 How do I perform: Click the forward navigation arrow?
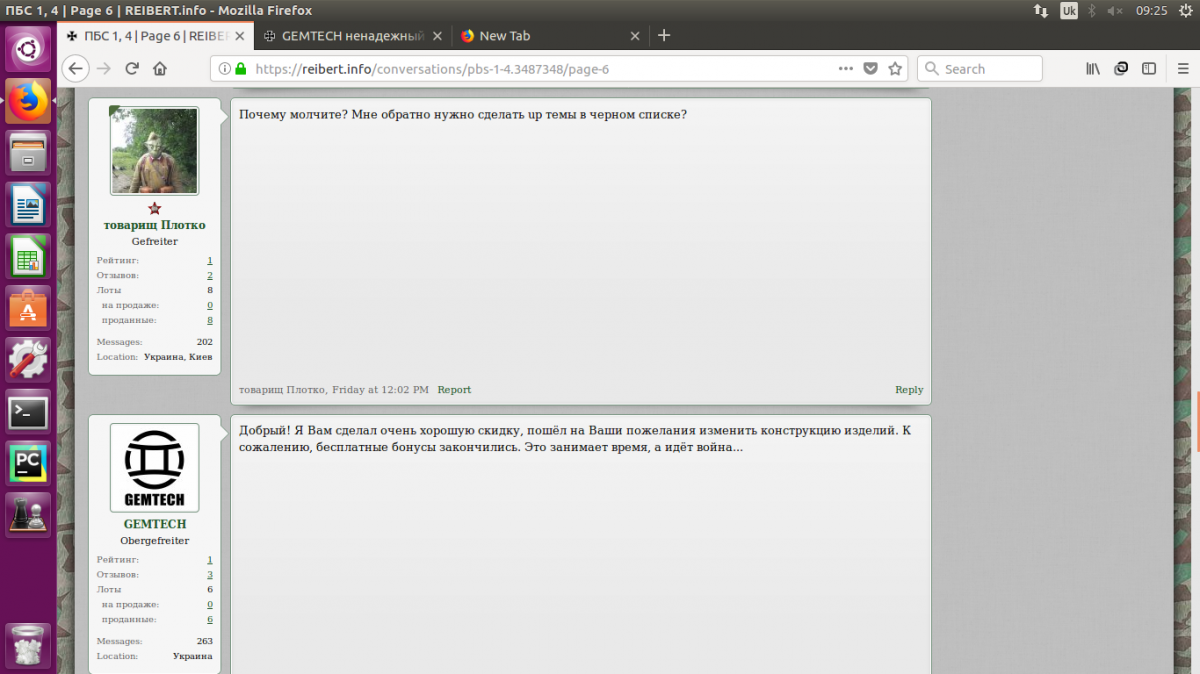tap(103, 69)
